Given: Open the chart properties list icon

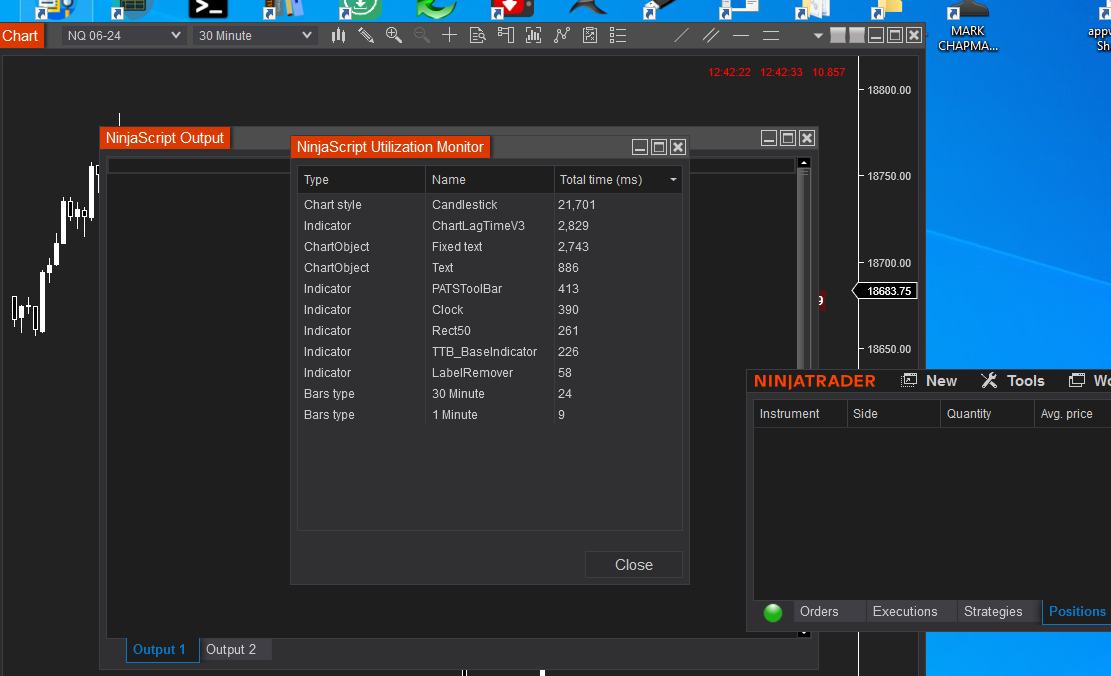Looking at the screenshot, I should tap(618, 35).
